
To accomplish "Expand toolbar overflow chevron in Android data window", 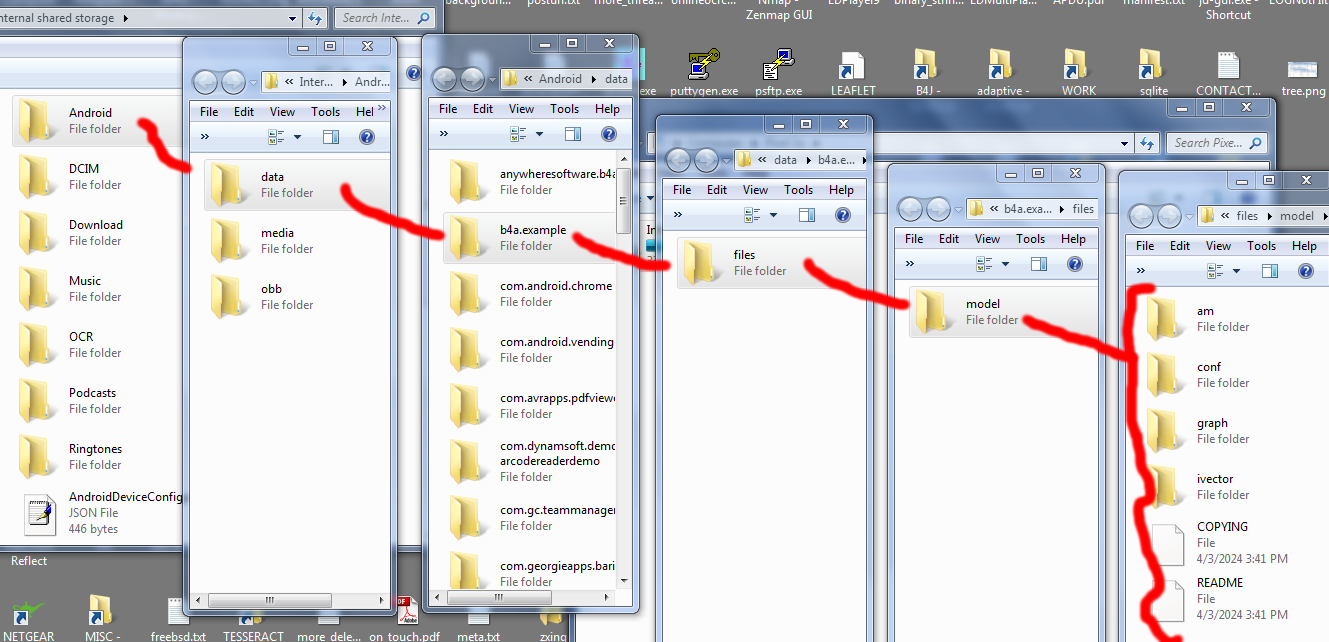I will (x=444, y=134).
